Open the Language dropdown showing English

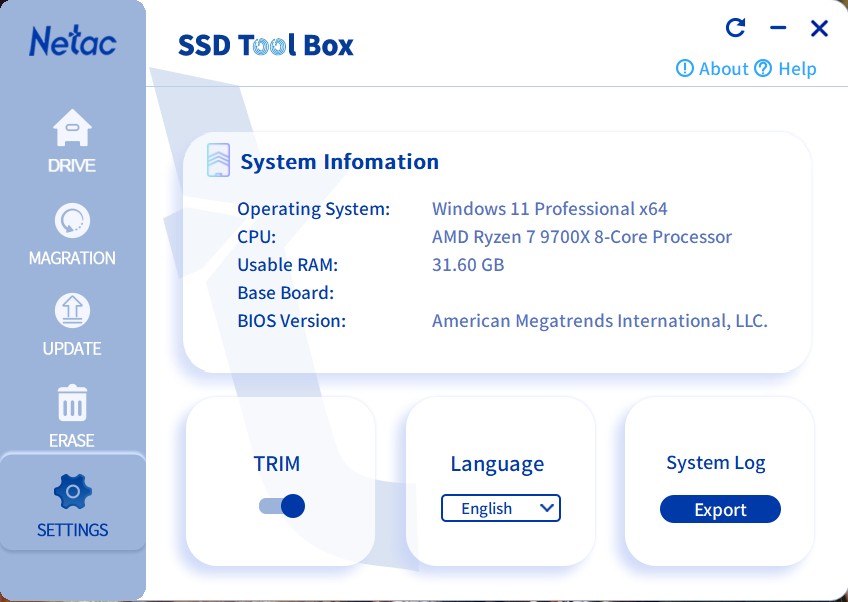tap(501, 508)
